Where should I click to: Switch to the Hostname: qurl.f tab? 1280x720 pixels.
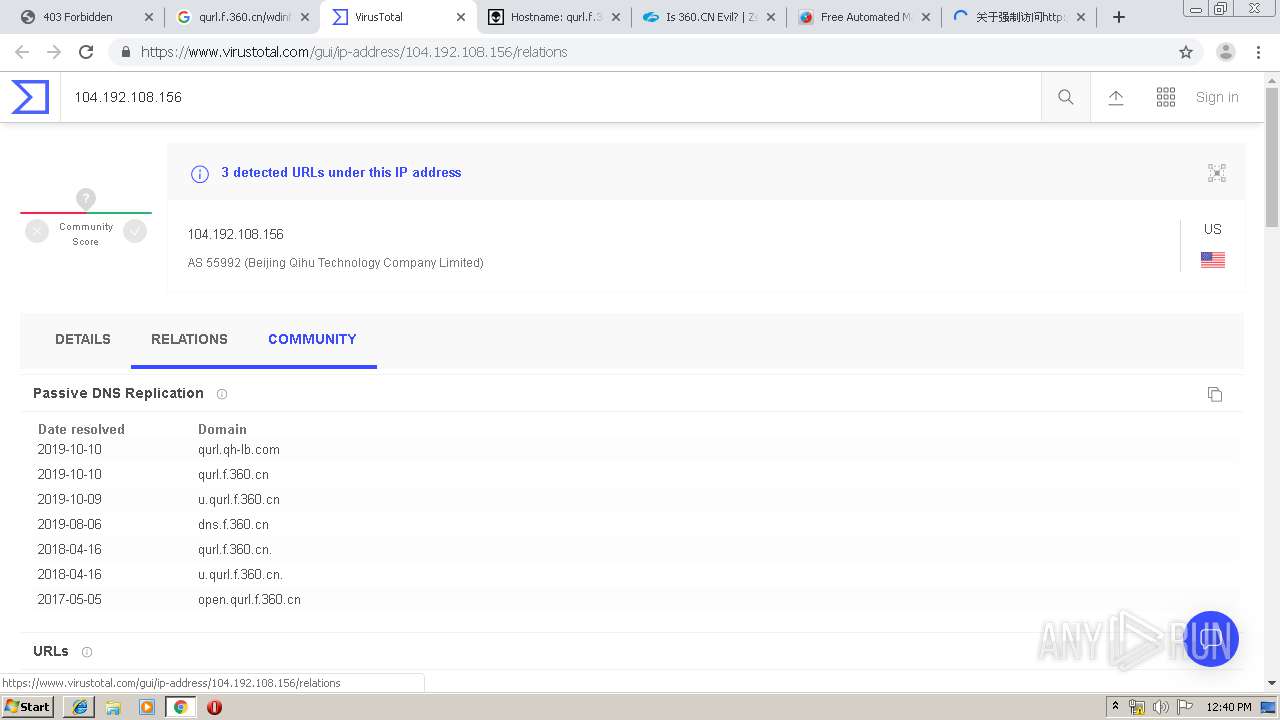553,17
